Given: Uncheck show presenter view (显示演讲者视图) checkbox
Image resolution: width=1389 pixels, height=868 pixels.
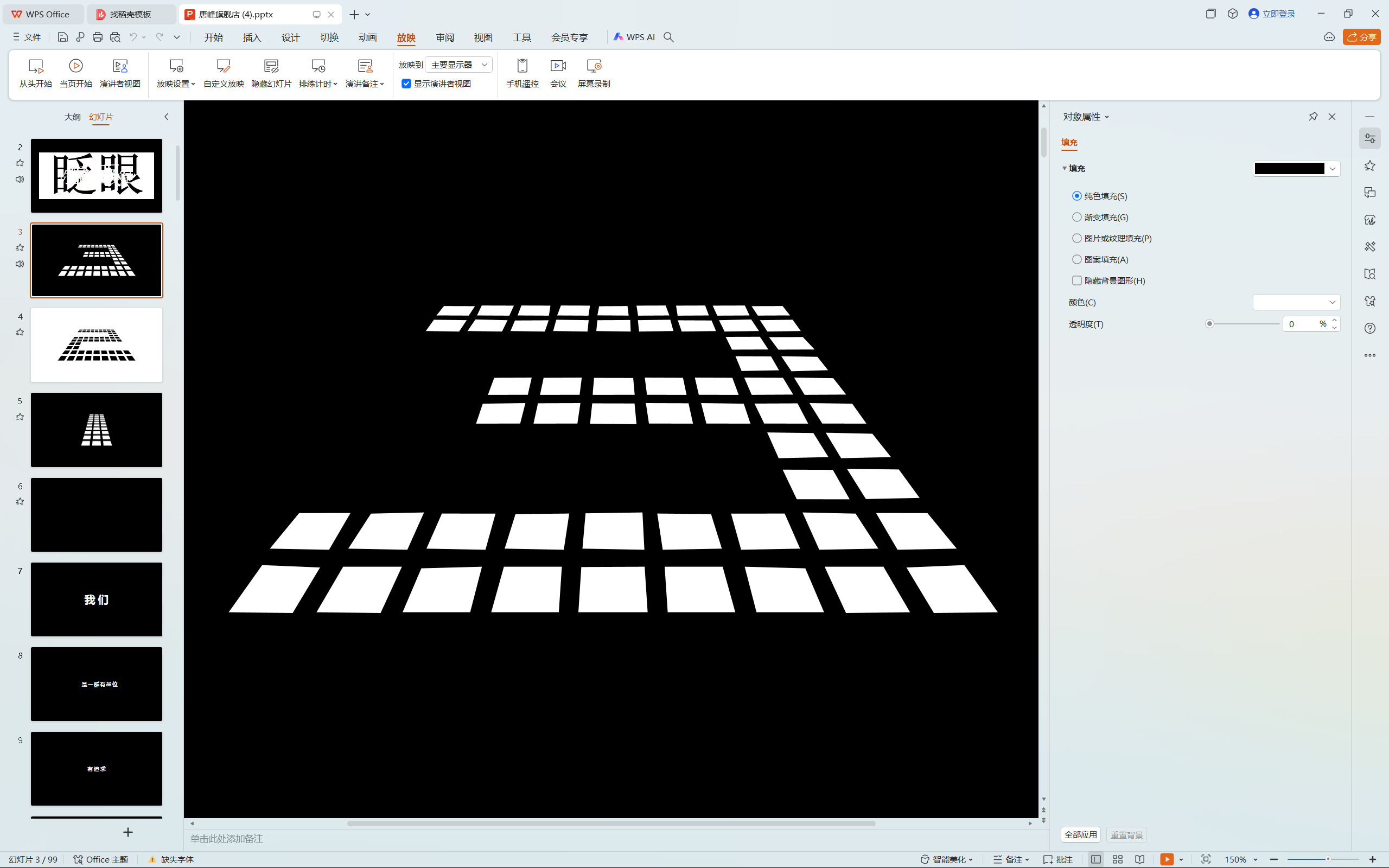Looking at the screenshot, I should tap(406, 84).
